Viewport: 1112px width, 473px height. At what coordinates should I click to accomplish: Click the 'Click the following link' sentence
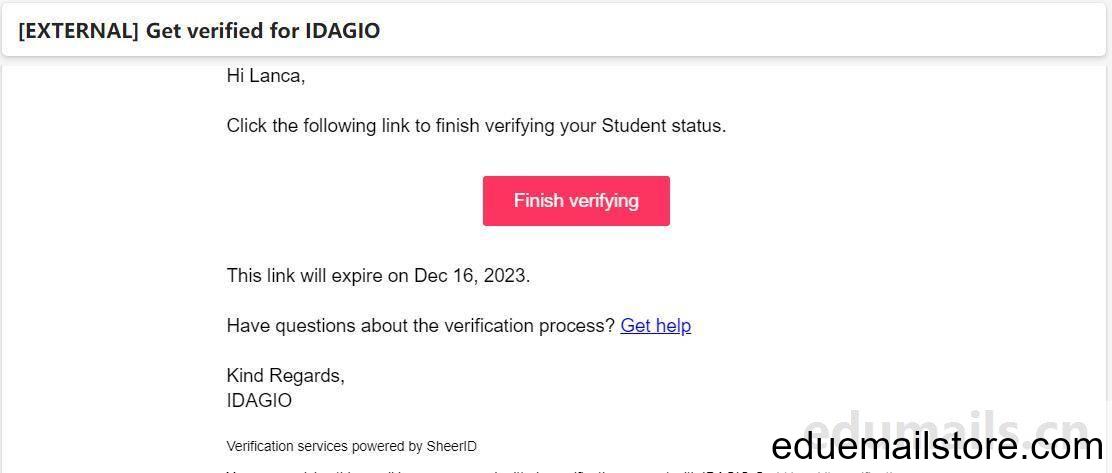click(x=477, y=126)
